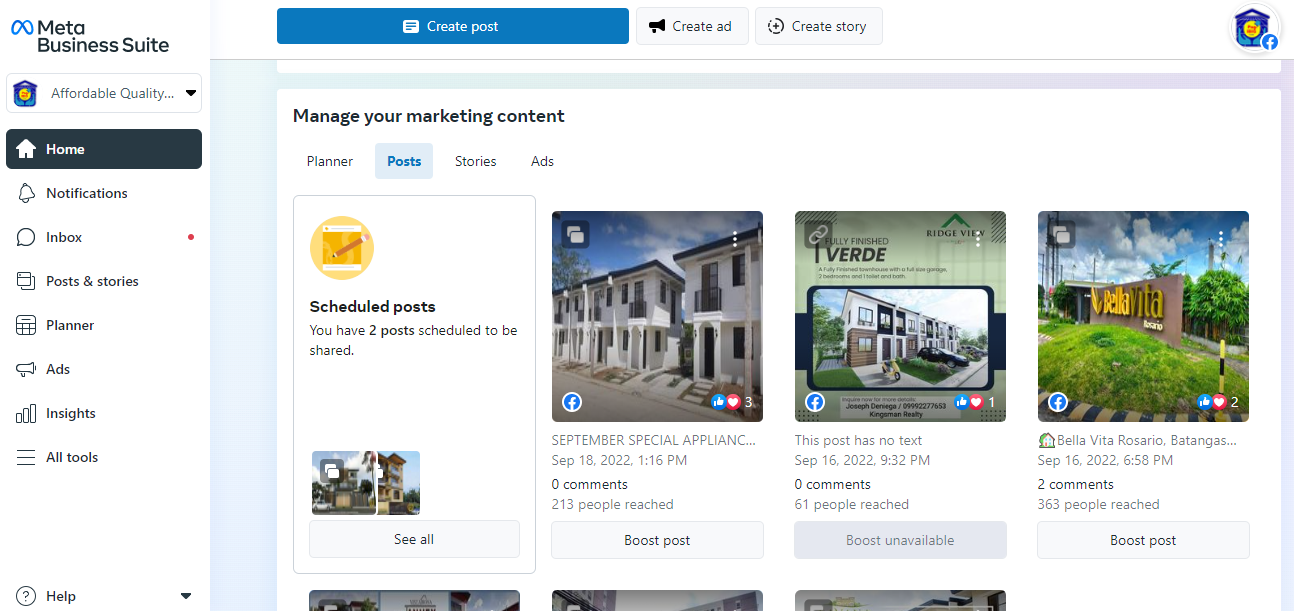Click the Create post button
Viewport: 1294px width, 611px height.
coord(452,26)
